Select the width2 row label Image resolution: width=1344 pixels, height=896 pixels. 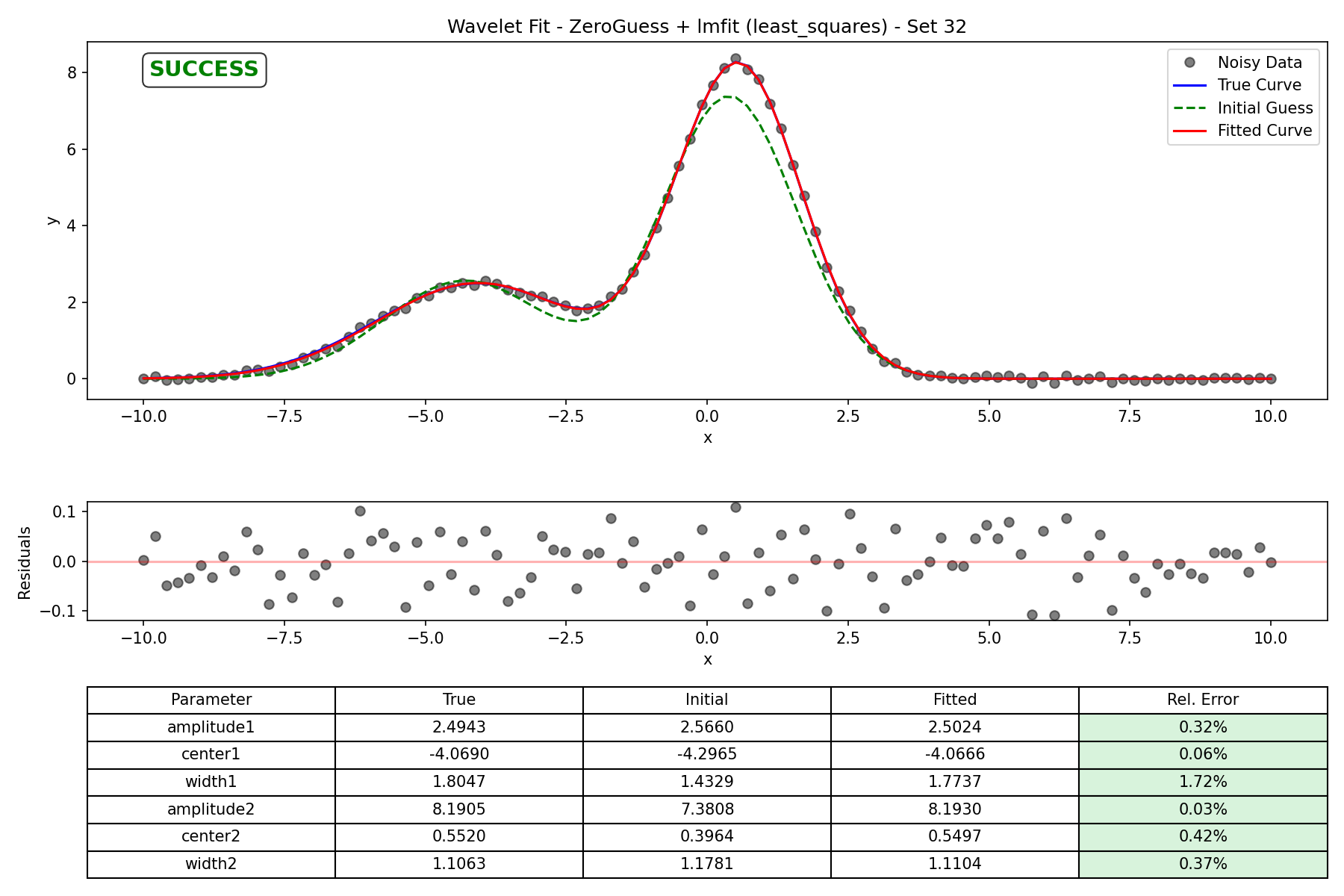(211, 864)
